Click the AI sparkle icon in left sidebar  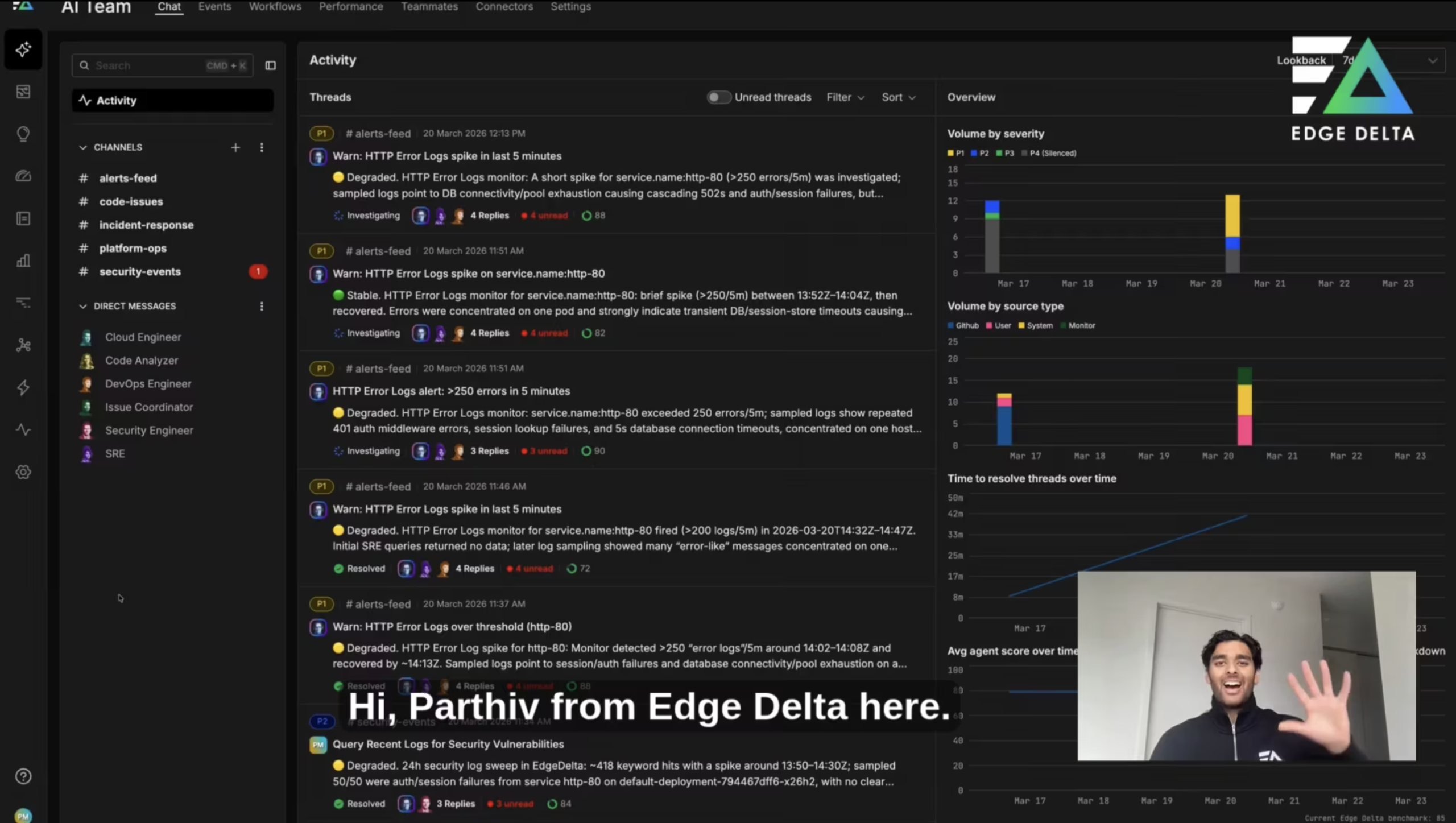point(23,49)
